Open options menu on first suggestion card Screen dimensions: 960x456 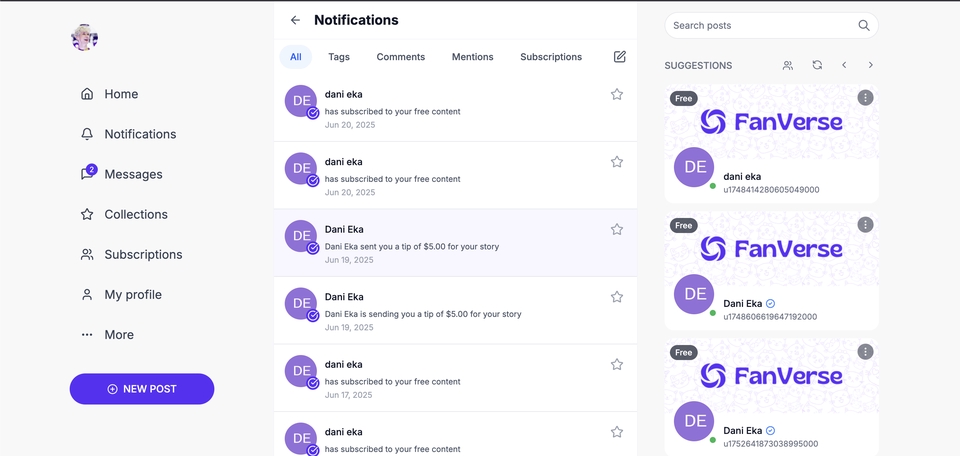click(865, 97)
